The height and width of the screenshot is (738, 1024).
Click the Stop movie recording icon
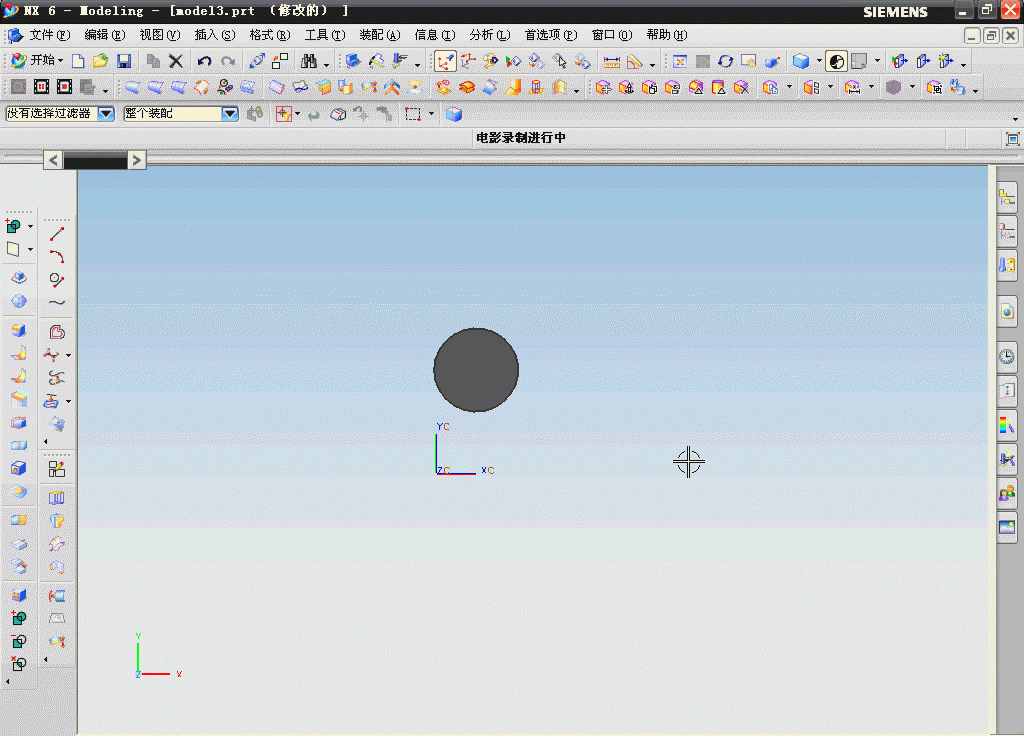pos(64,87)
